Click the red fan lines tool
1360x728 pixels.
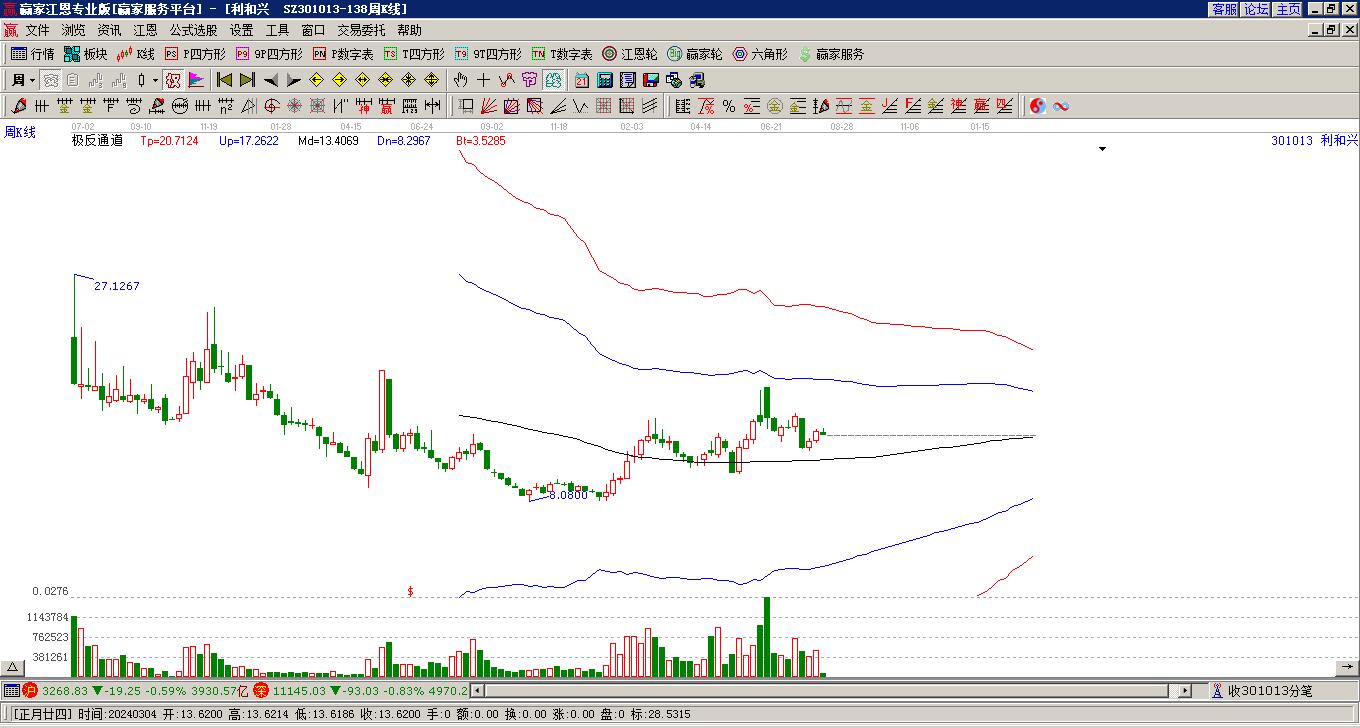click(488, 106)
